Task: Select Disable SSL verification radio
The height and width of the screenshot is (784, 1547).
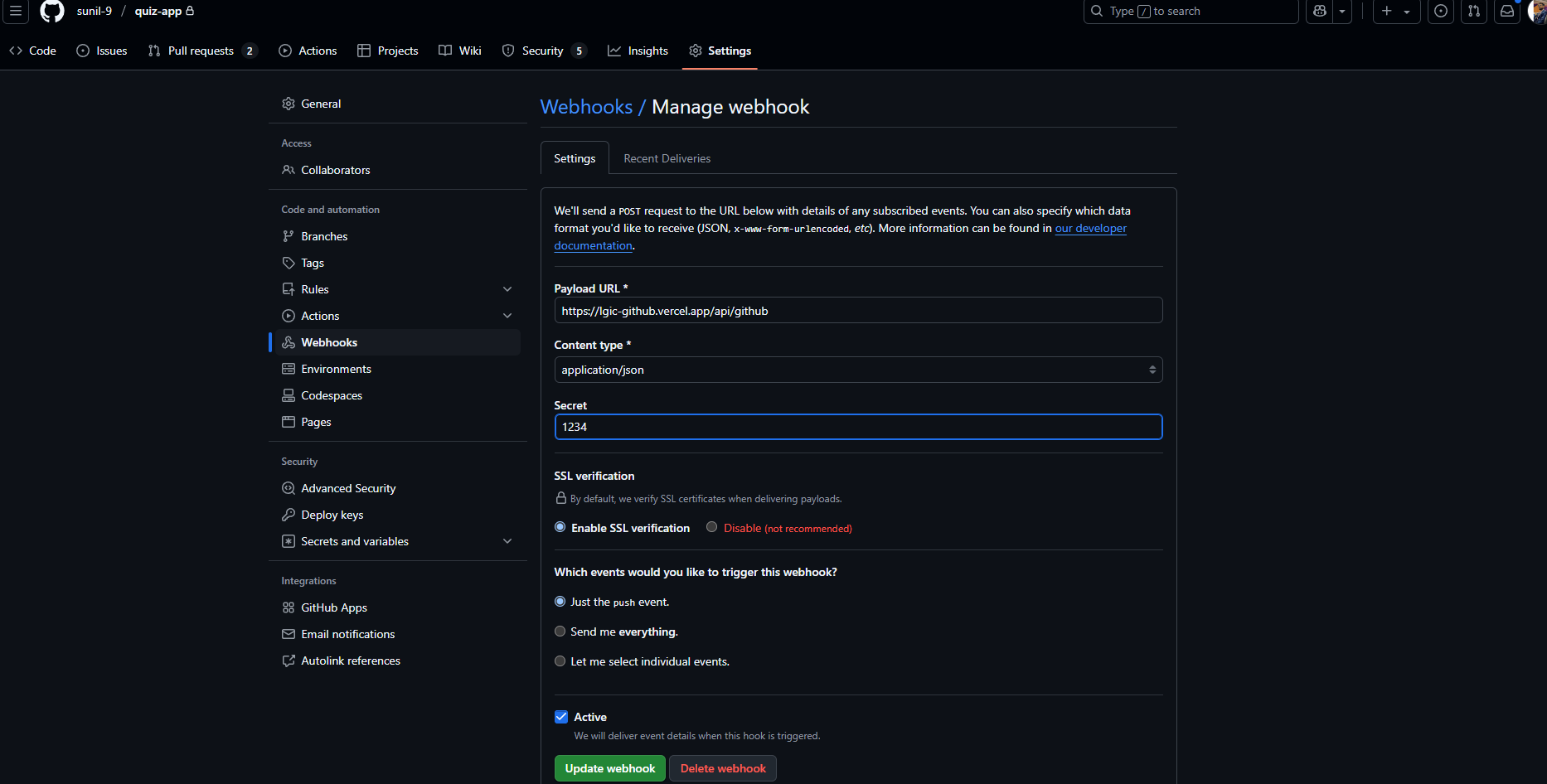Action: point(711,527)
